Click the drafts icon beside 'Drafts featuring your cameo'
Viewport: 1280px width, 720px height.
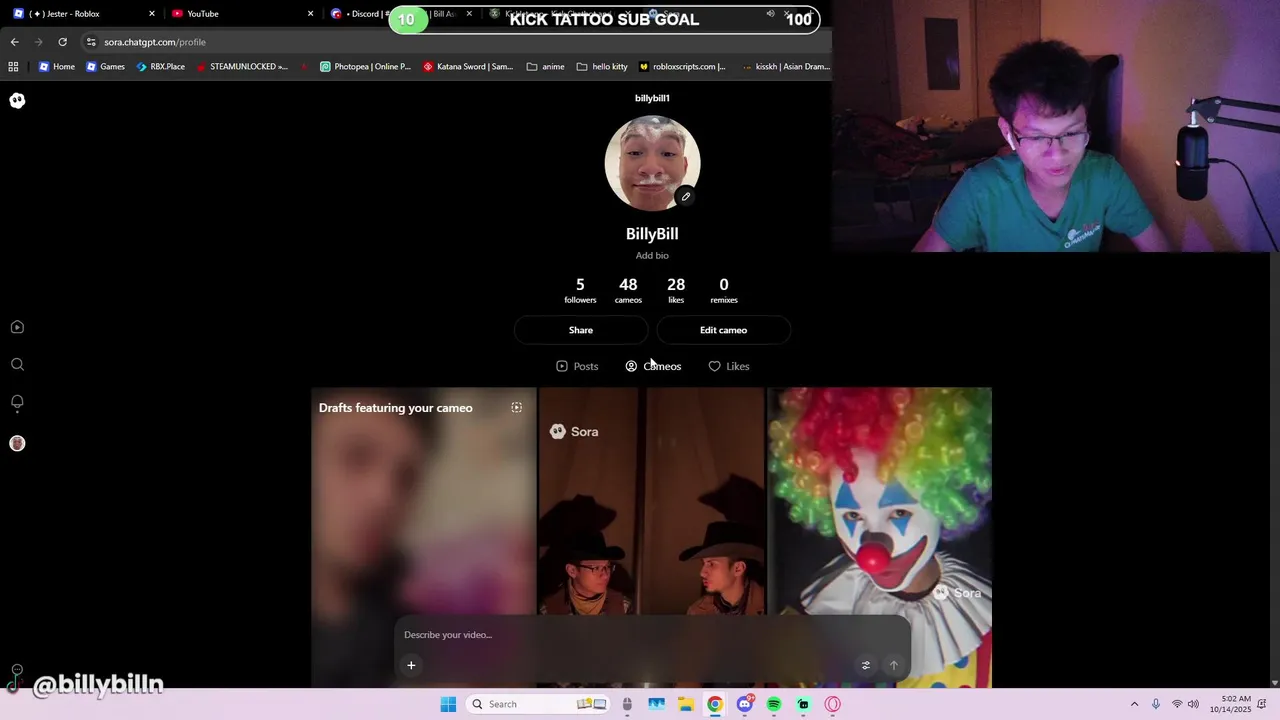tap(516, 408)
